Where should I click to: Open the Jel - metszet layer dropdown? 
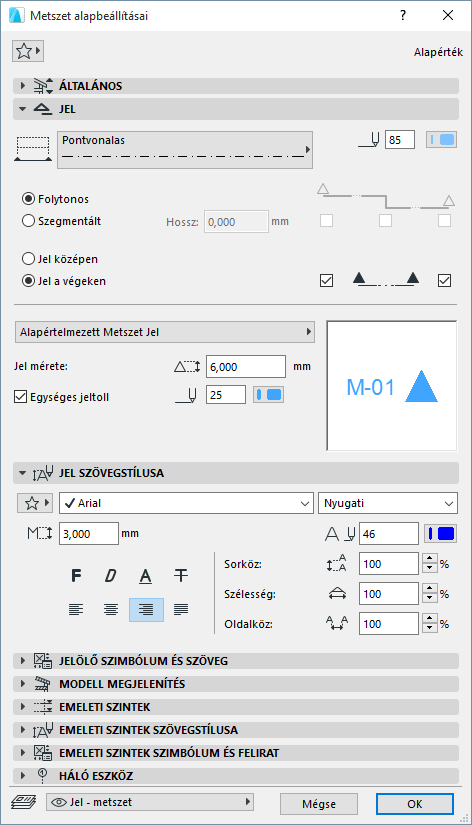(x=150, y=802)
